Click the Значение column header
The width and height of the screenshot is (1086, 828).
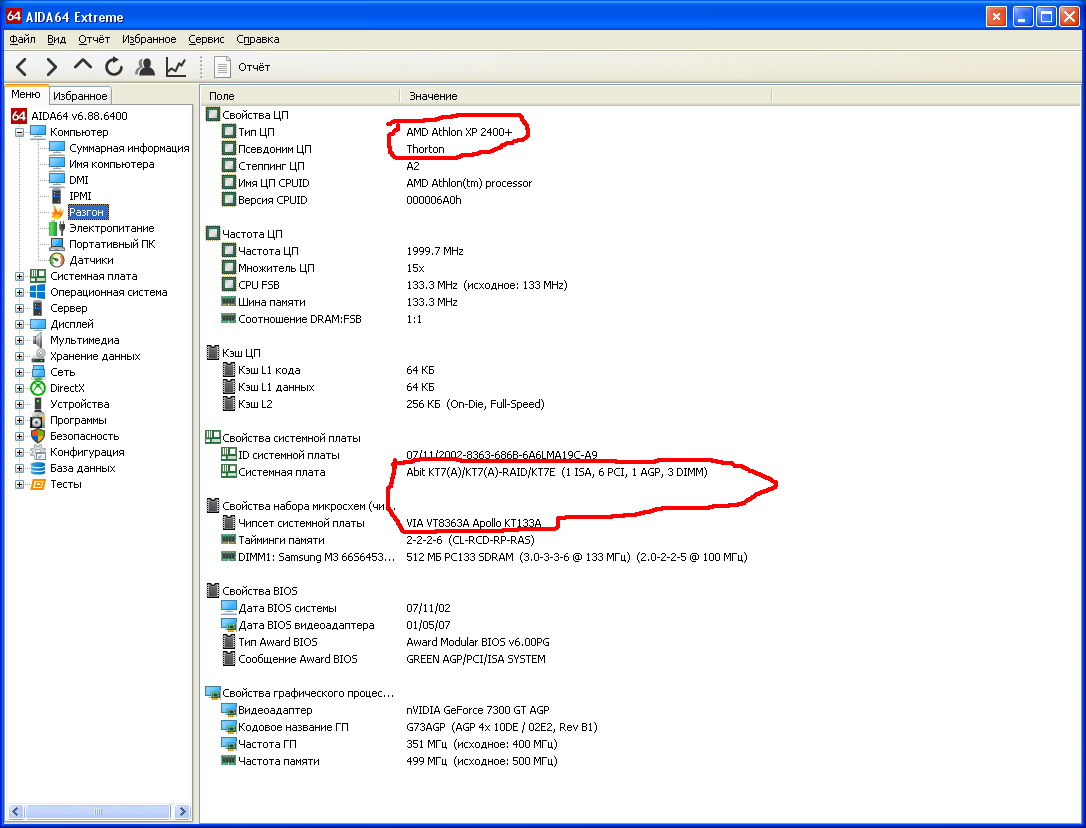pyautogui.click(x=433, y=96)
